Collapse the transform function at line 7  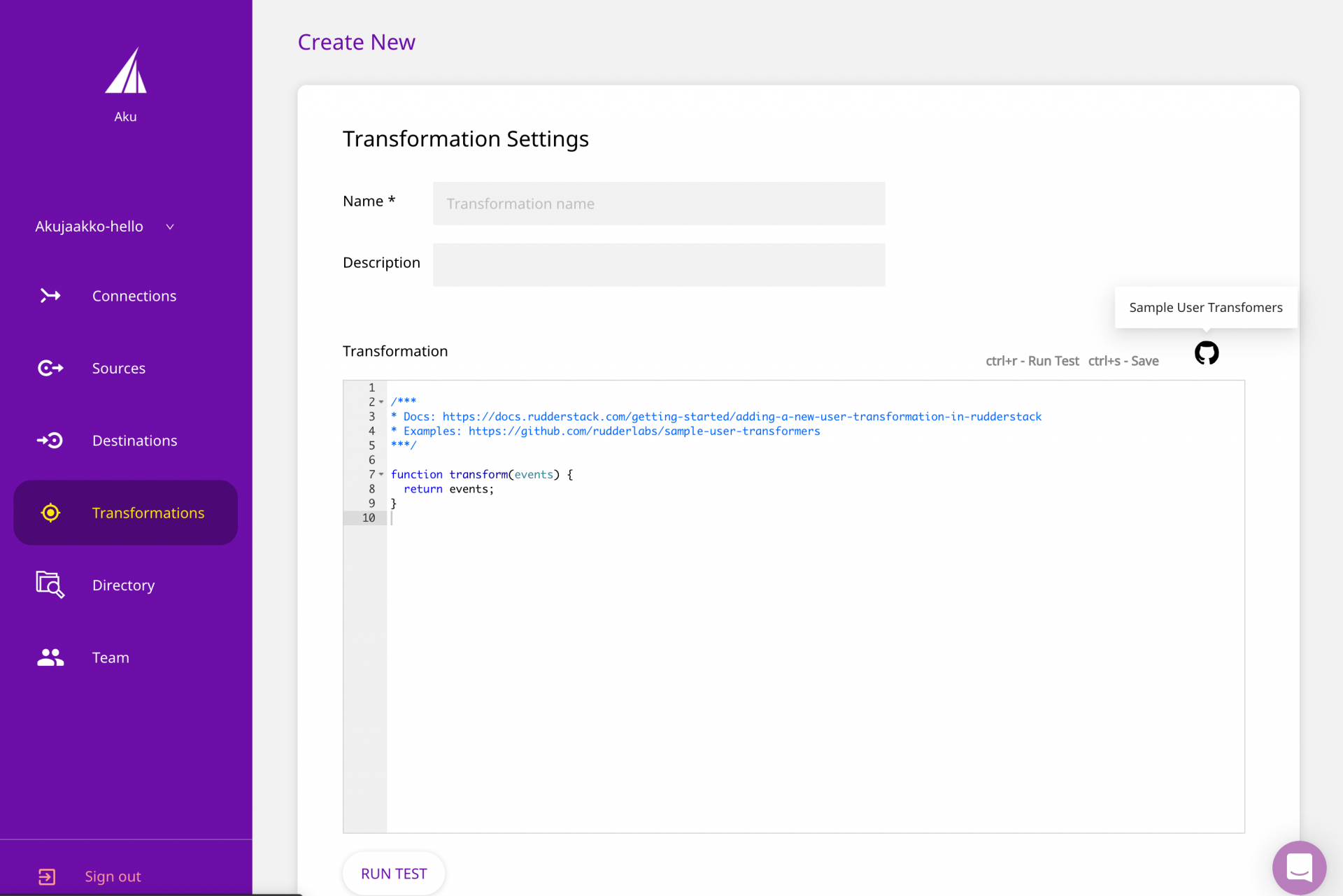click(x=381, y=474)
